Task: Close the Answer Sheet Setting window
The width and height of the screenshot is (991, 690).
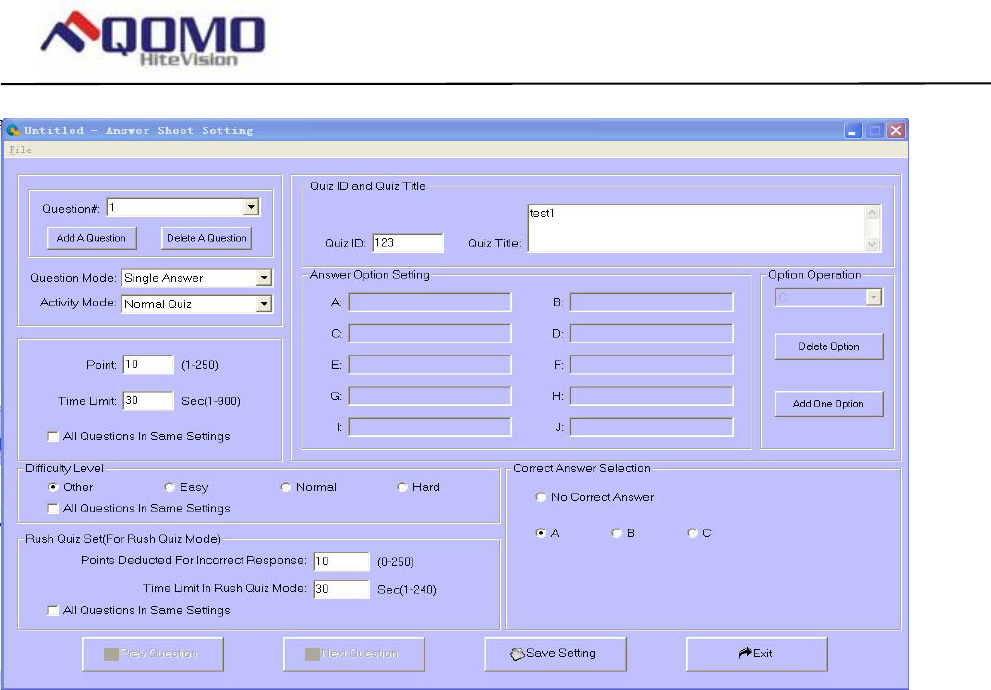Action: 896,131
